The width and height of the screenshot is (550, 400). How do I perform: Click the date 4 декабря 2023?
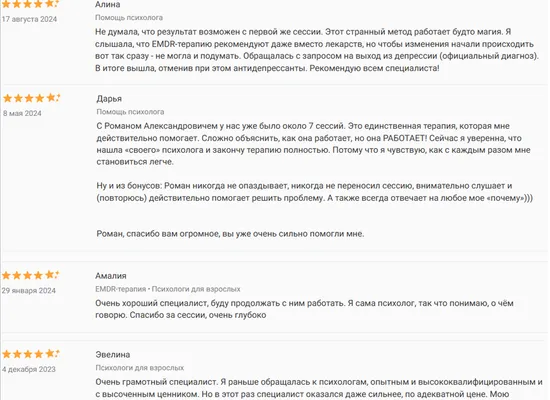pyautogui.click(x=29, y=369)
